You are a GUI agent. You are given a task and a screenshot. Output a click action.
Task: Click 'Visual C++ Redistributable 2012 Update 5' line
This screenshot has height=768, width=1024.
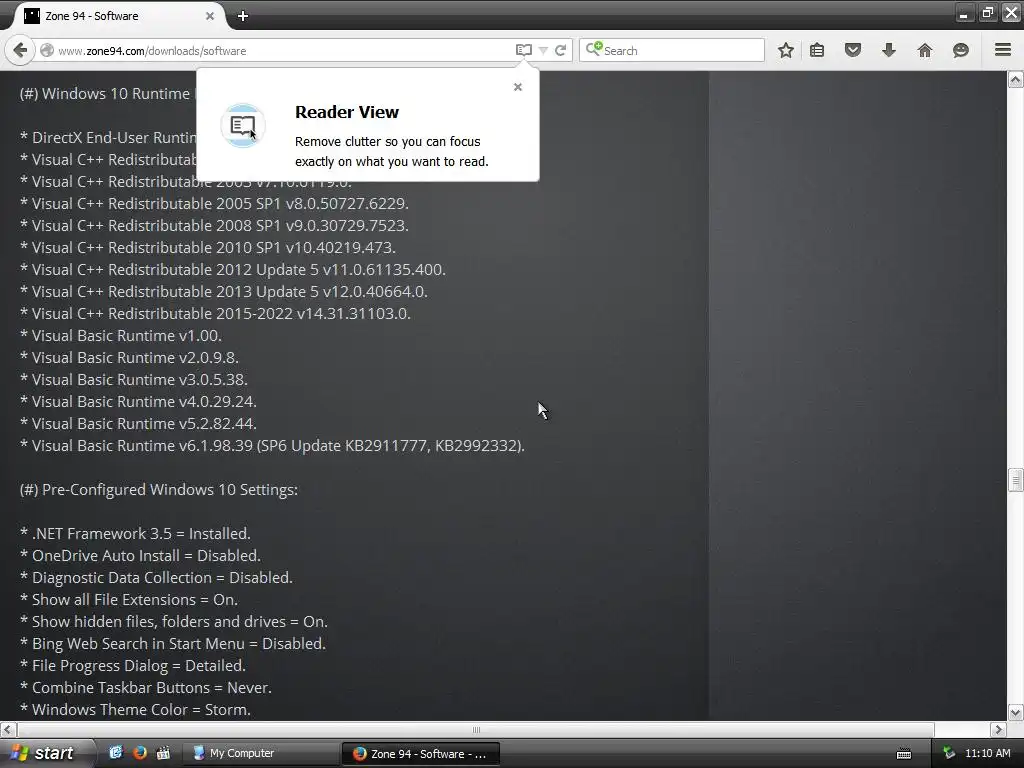[x=232, y=270]
